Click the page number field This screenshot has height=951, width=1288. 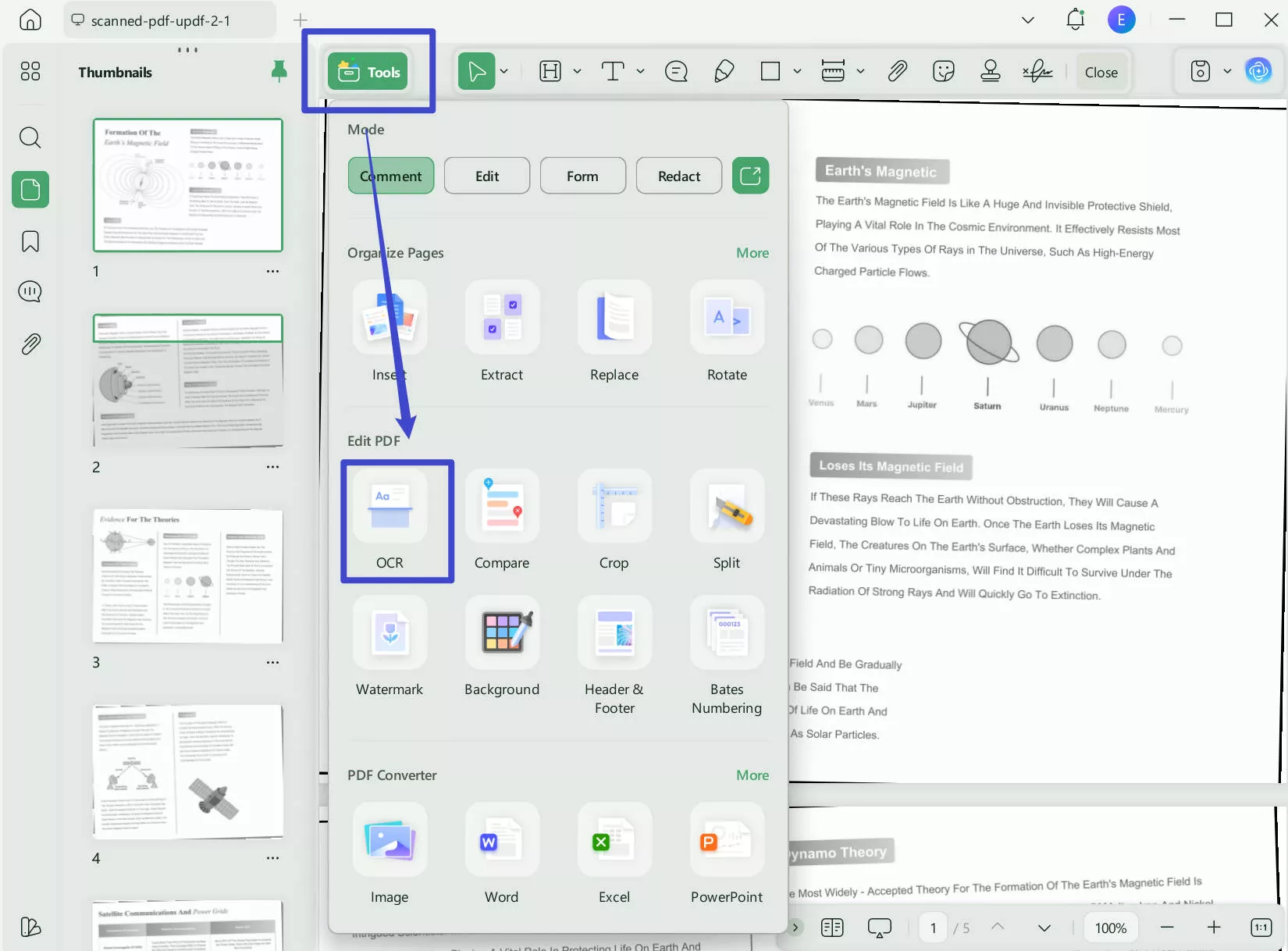[x=933, y=928]
